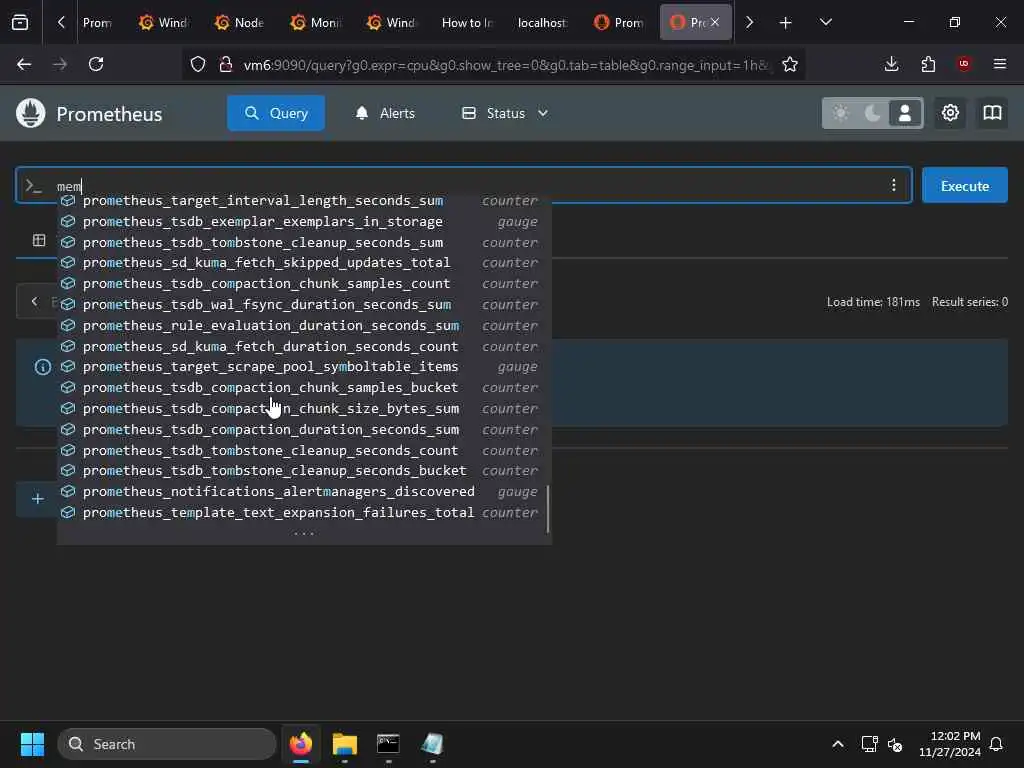
Task: Click metric icon beside prometheus_tsdb_exemplar_exemplars_in_storage
Action: click(x=68, y=221)
